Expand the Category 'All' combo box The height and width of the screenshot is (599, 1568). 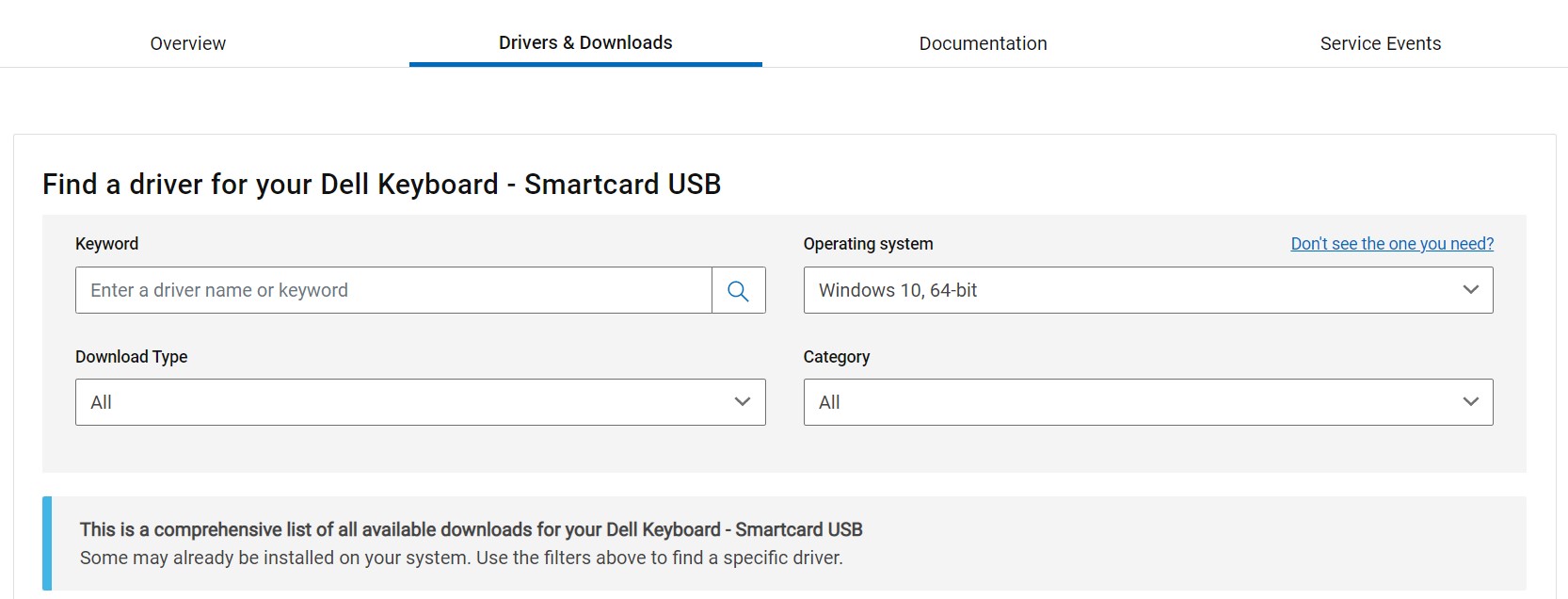tap(1129, 402)
